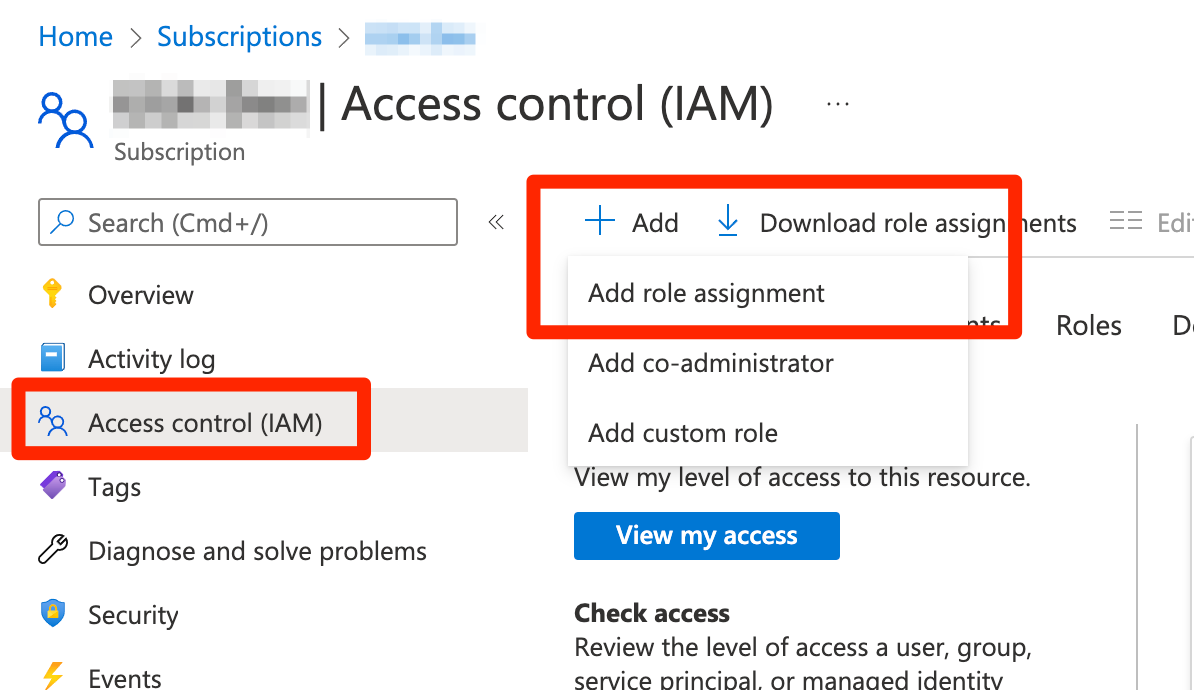This screenshot has width=1194, height=690.
Task: Switch to the Roles tab
Action: pos(1088,326)
